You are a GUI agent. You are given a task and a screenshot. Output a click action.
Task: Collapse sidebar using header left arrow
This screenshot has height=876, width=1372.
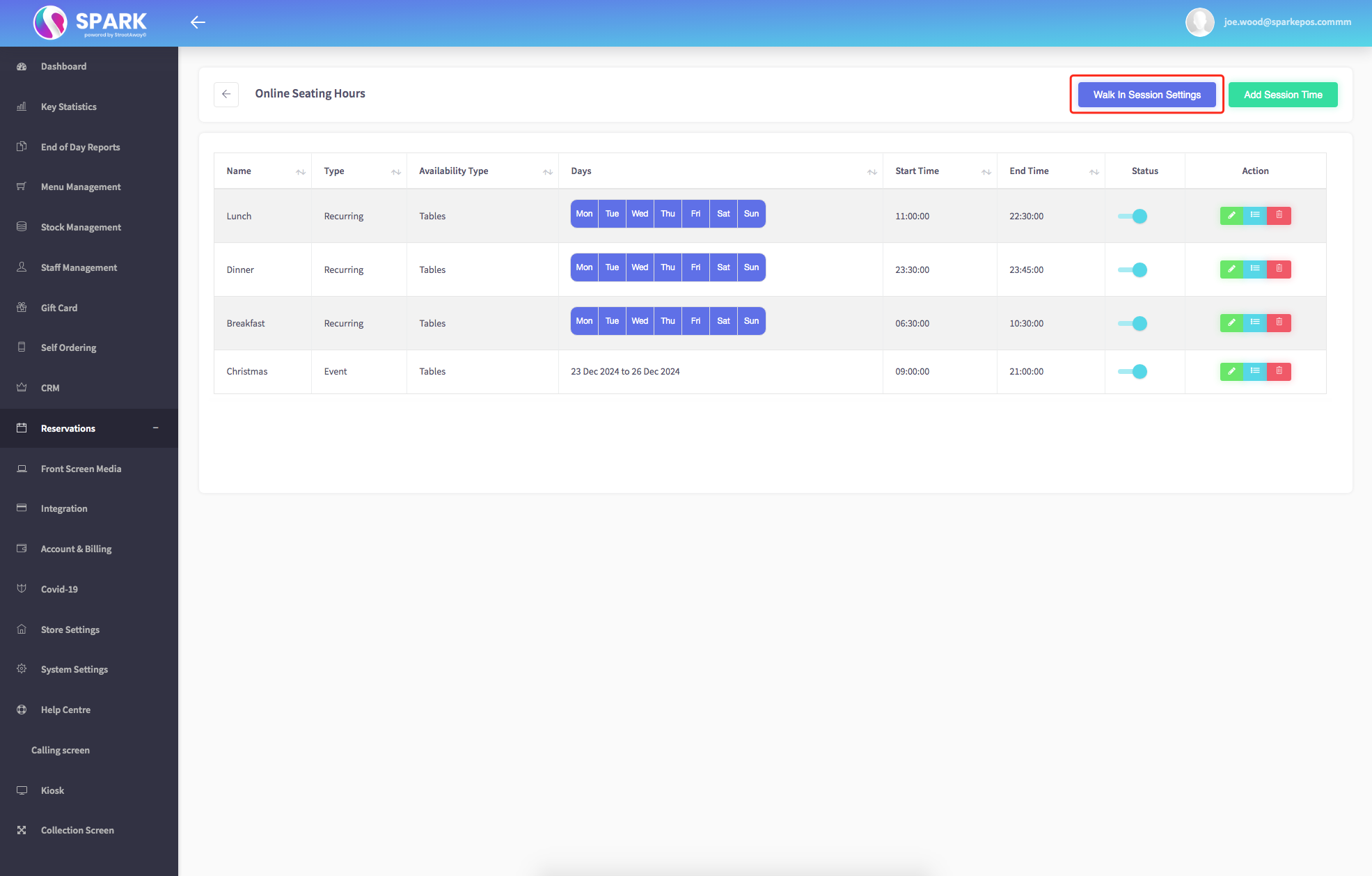198,22
